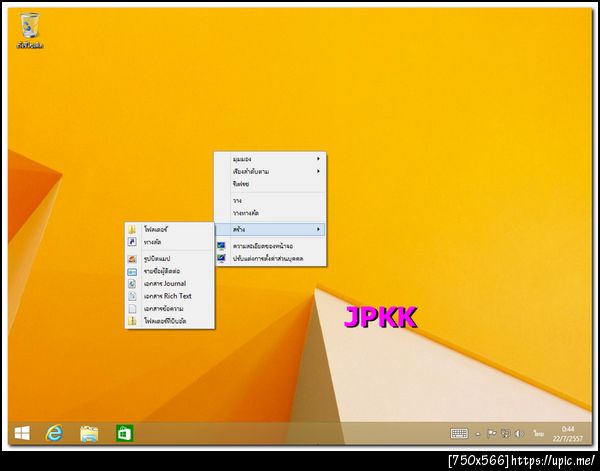Create a new รูปบิตแมป (Bitmap image)

[170, 259]
